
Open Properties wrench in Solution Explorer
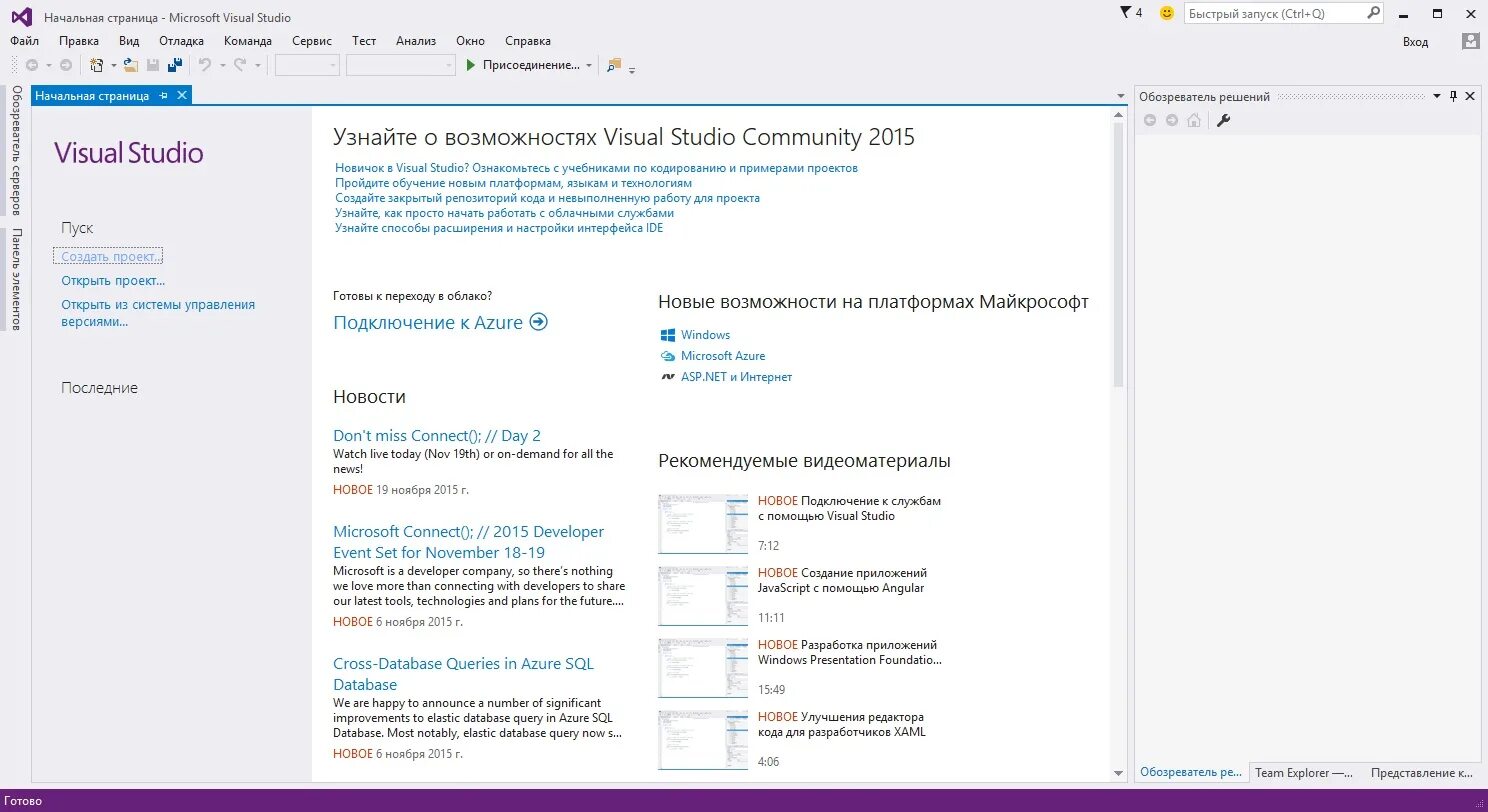coord(1222,120)
